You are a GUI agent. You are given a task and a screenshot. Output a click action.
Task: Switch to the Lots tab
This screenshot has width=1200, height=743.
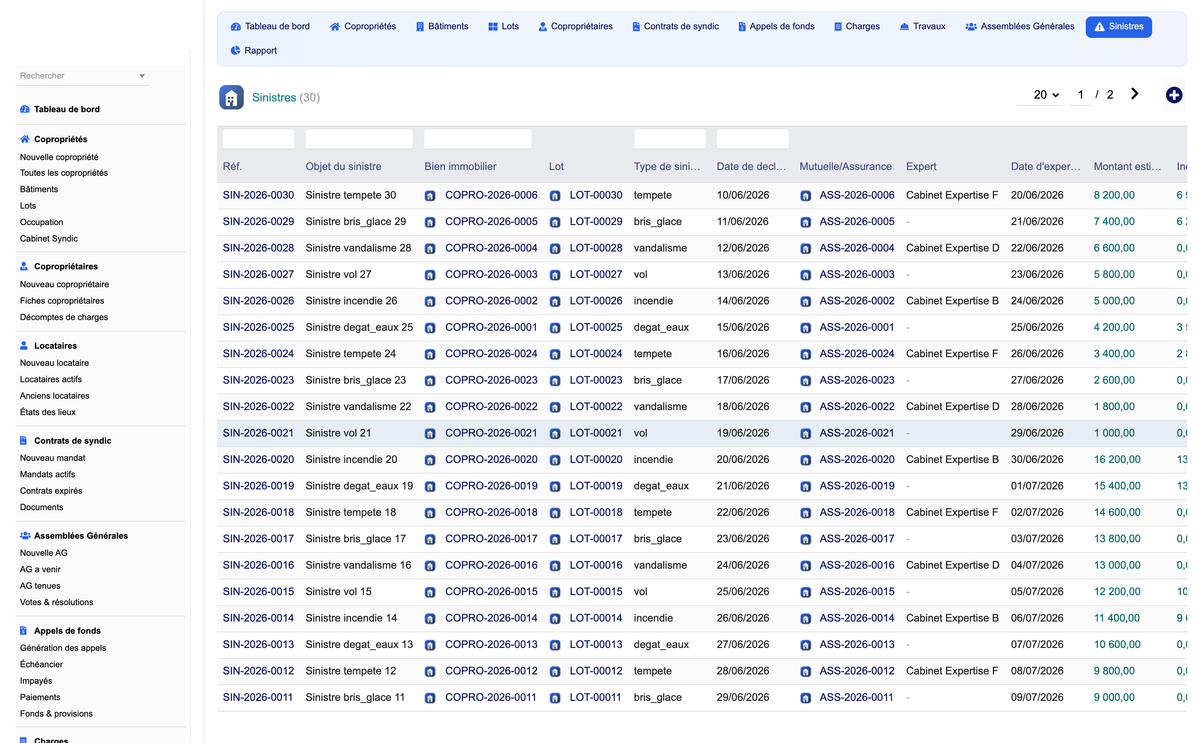tap(503, 27)
